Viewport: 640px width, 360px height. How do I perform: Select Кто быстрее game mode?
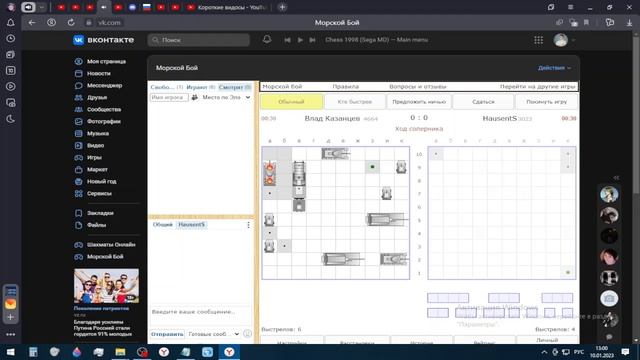point(354,102)
